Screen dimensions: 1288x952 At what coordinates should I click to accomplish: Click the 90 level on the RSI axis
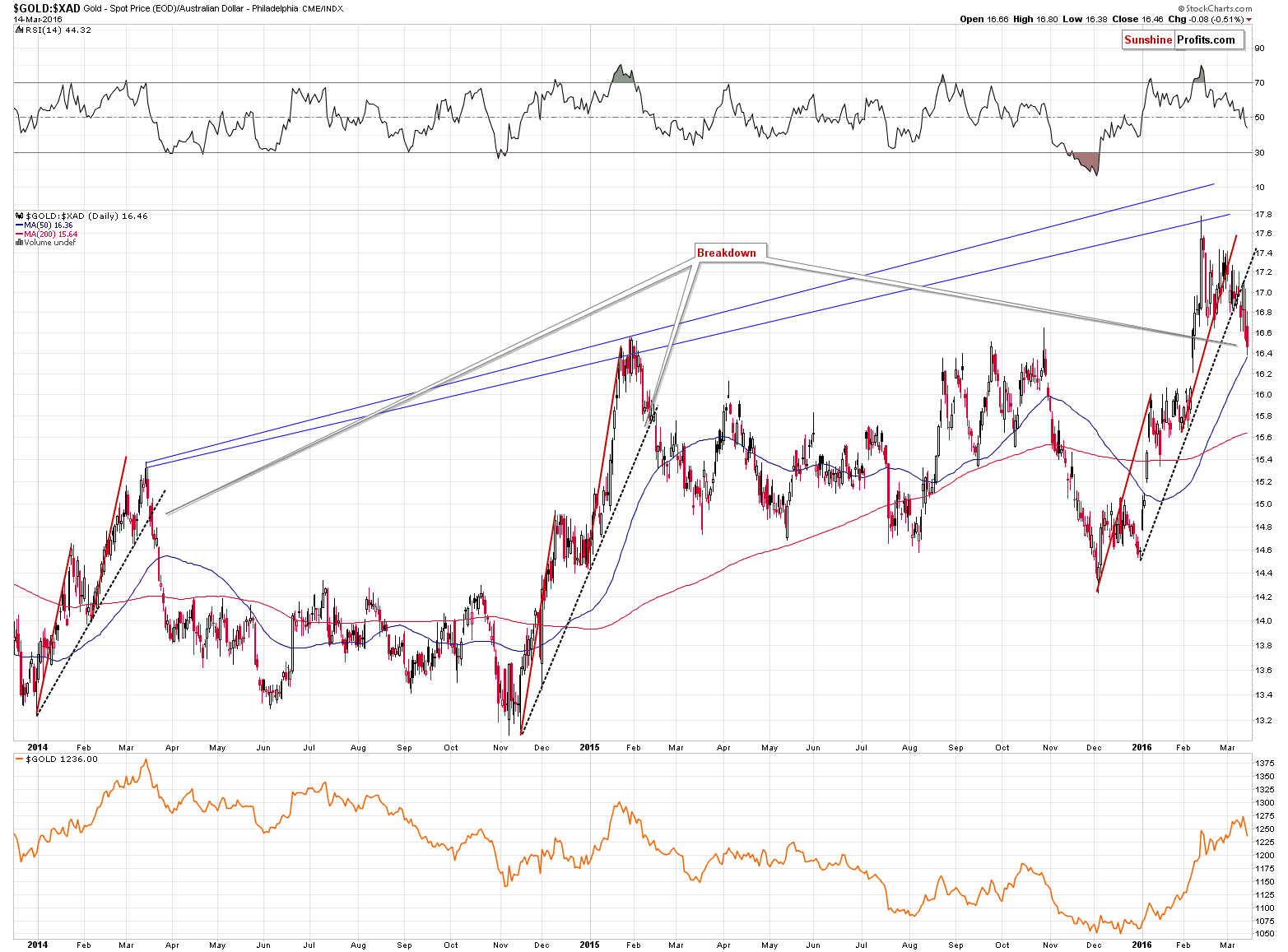coord(1259,49)
